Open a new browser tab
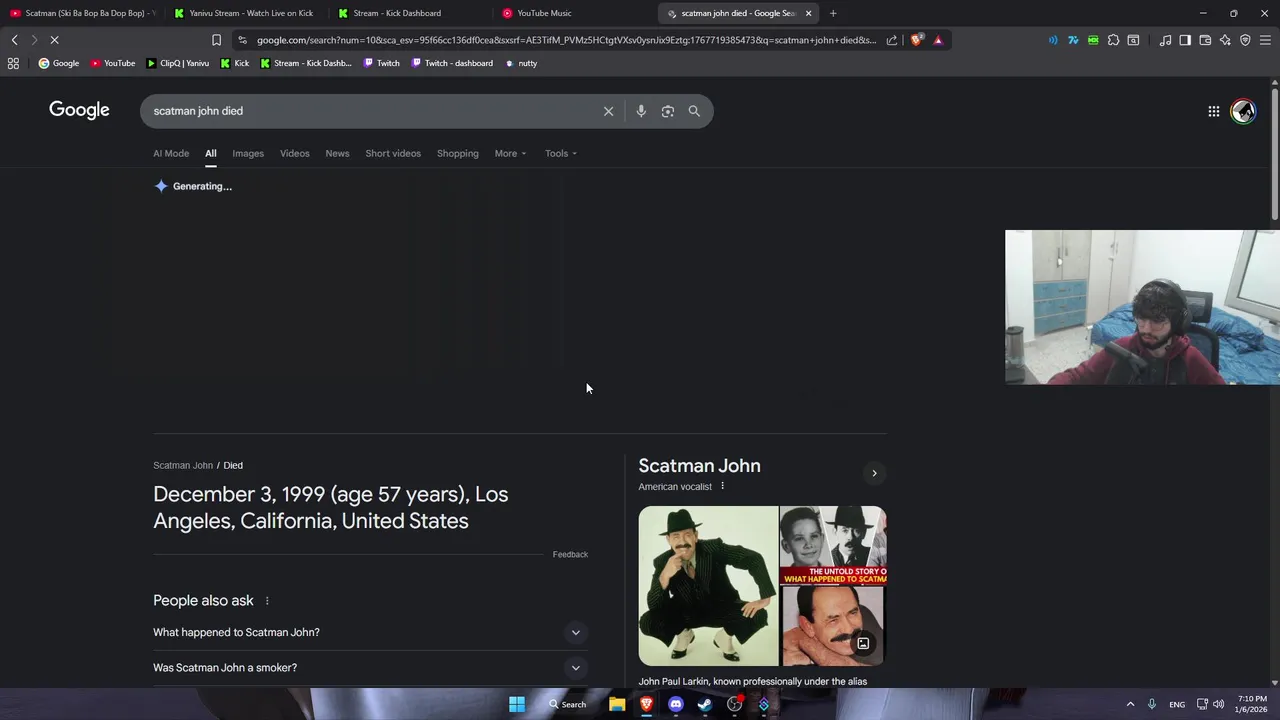 833,13
